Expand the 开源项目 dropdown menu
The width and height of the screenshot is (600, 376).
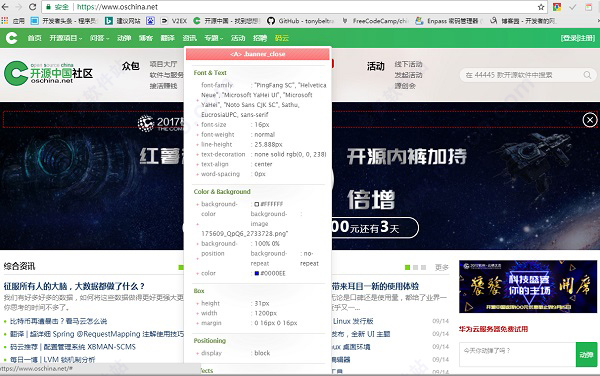(x=65, y=38)
